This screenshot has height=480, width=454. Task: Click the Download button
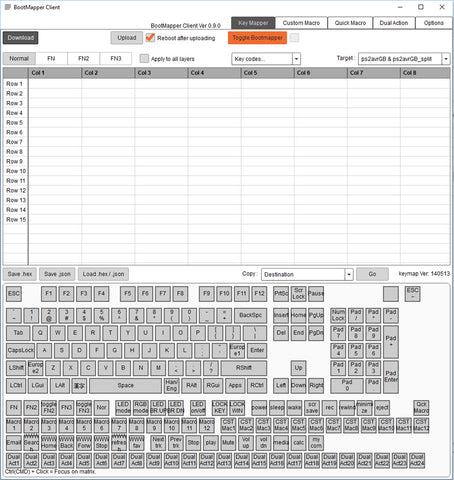[x=21, y=38]
